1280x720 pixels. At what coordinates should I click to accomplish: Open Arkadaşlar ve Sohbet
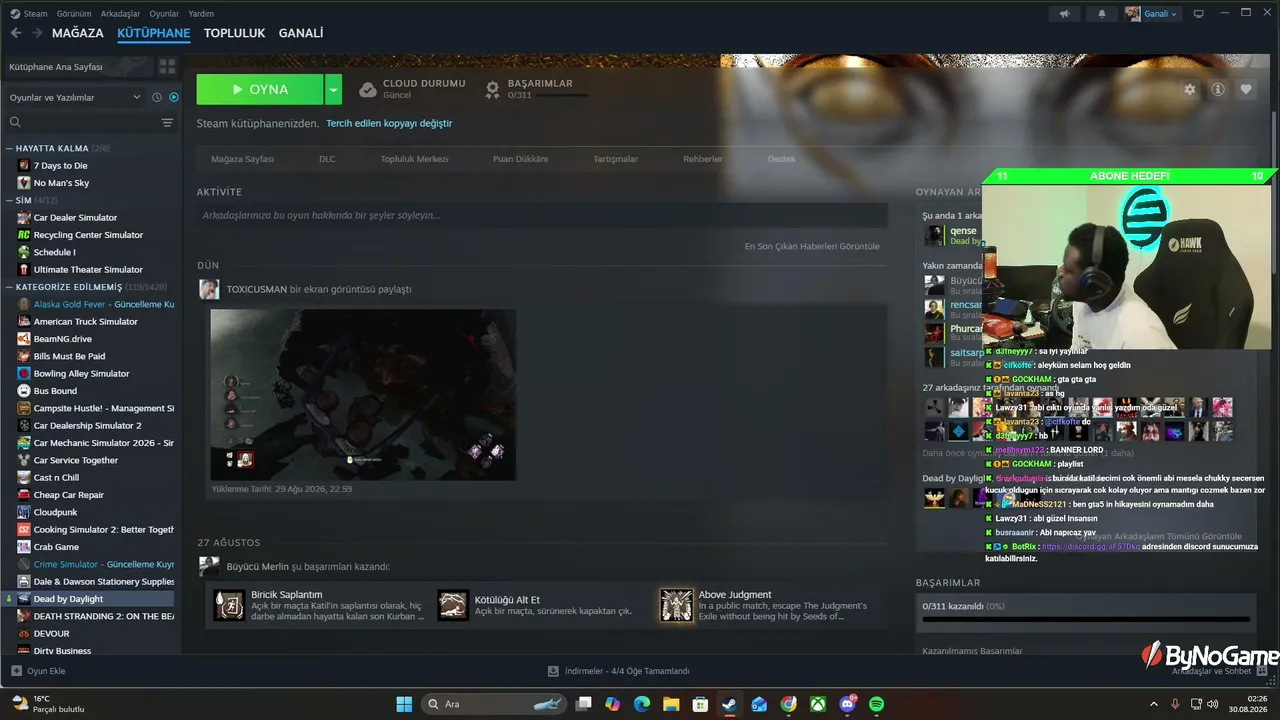[x=1220, y=671]
